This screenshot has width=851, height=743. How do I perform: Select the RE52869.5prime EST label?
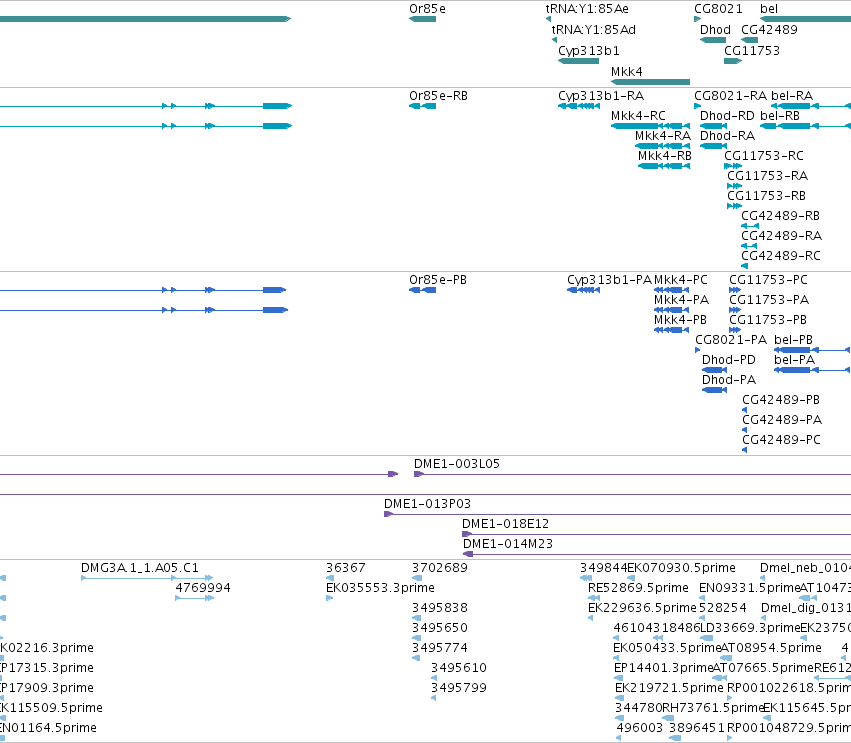click(638, 589)
